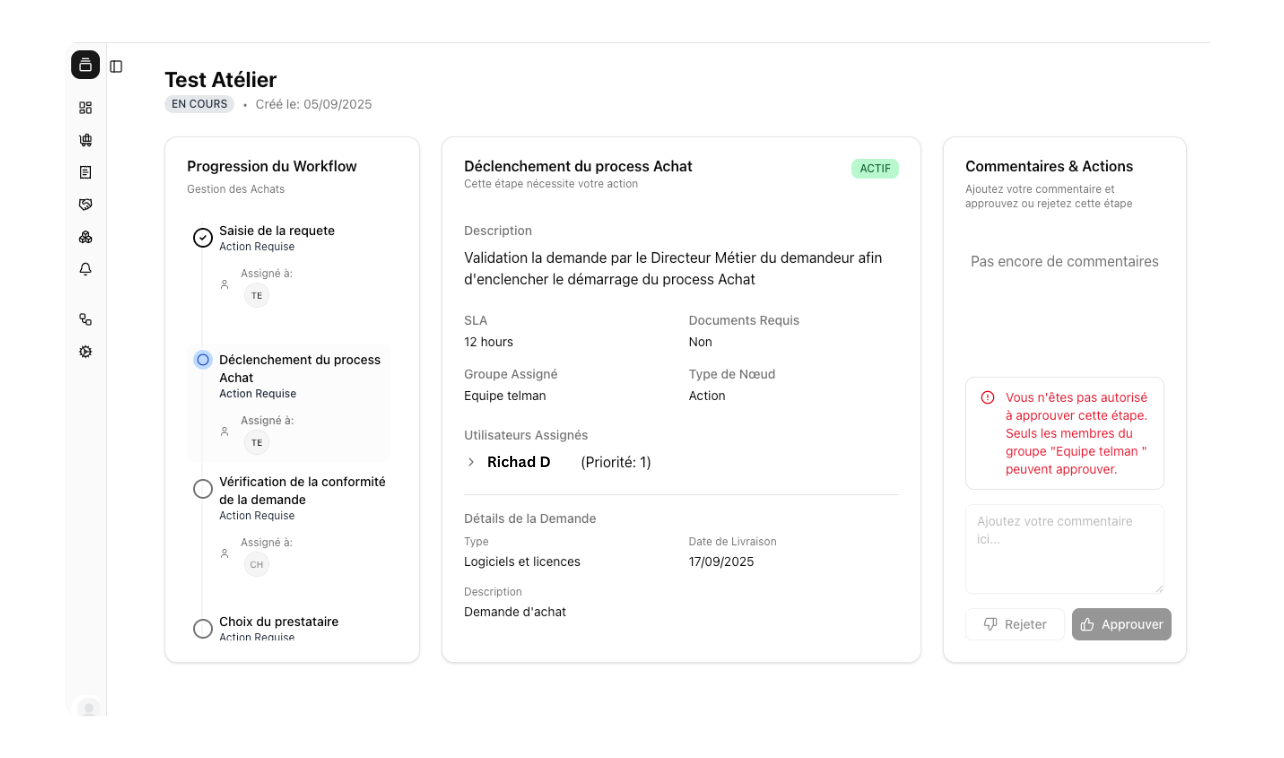
Task: Select the shopping cart purchases icon
Action: pos(85,139)
